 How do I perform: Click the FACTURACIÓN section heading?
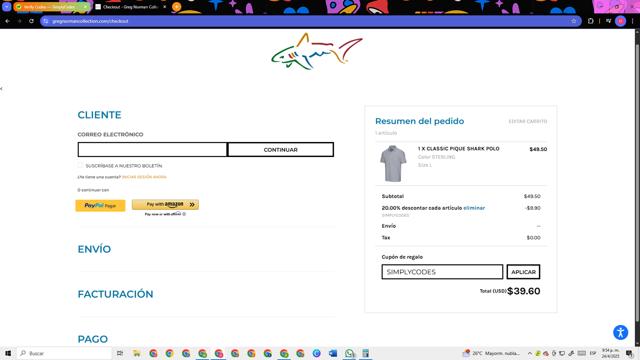click(116, 294)
